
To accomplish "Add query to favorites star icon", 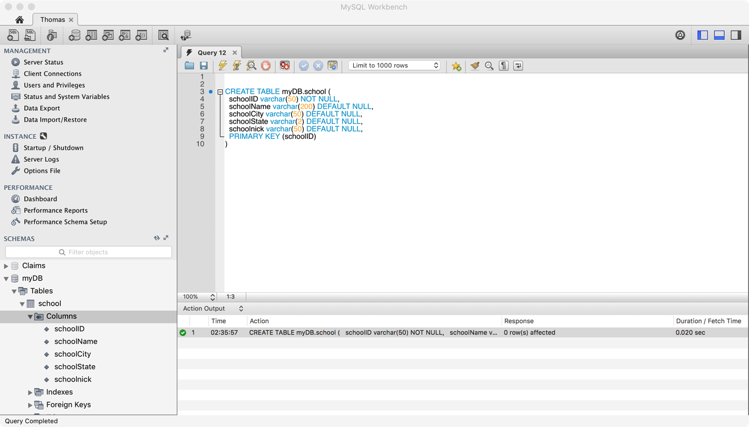I will coord(456,66).
